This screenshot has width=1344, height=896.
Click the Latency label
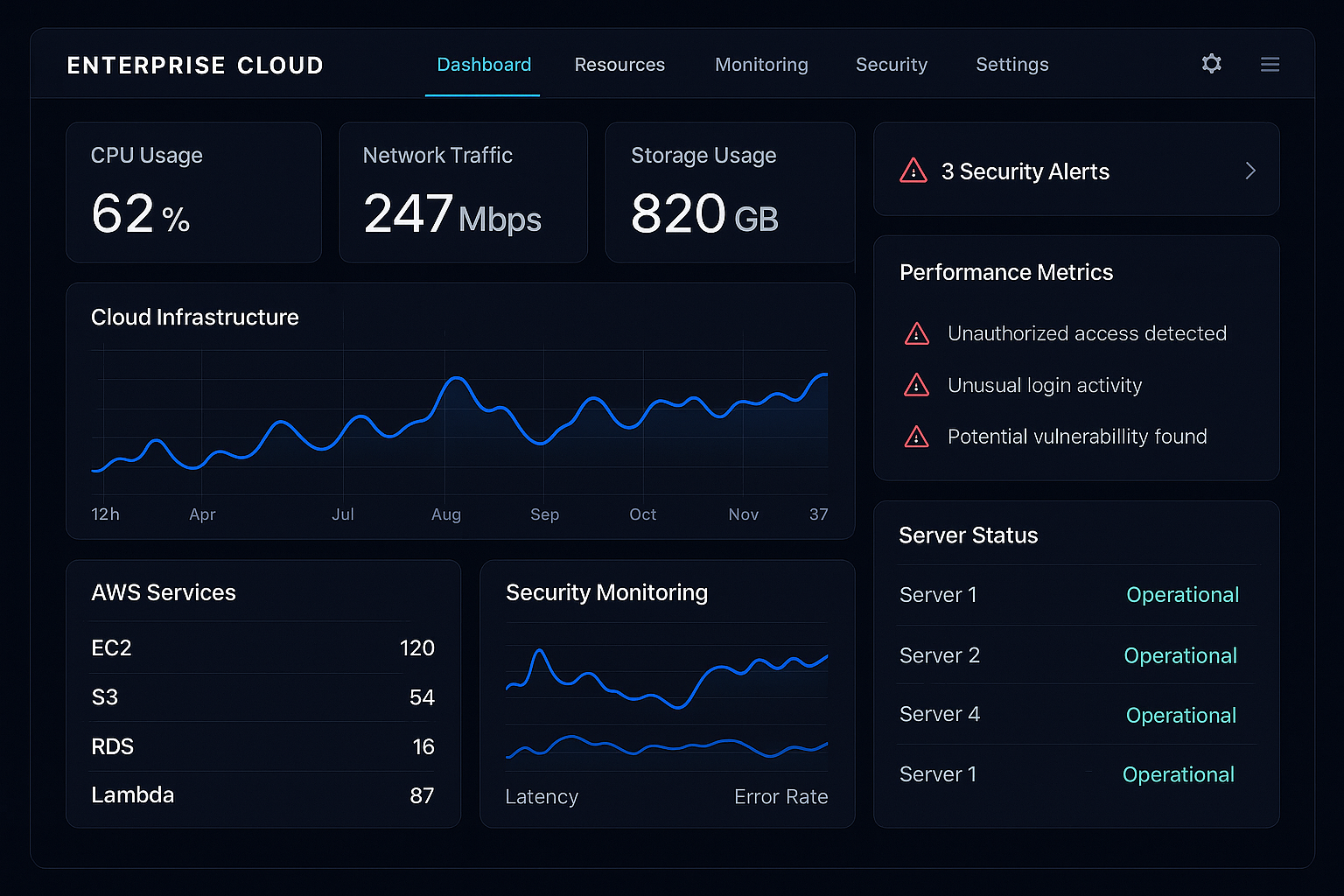[x=542, y=796]
